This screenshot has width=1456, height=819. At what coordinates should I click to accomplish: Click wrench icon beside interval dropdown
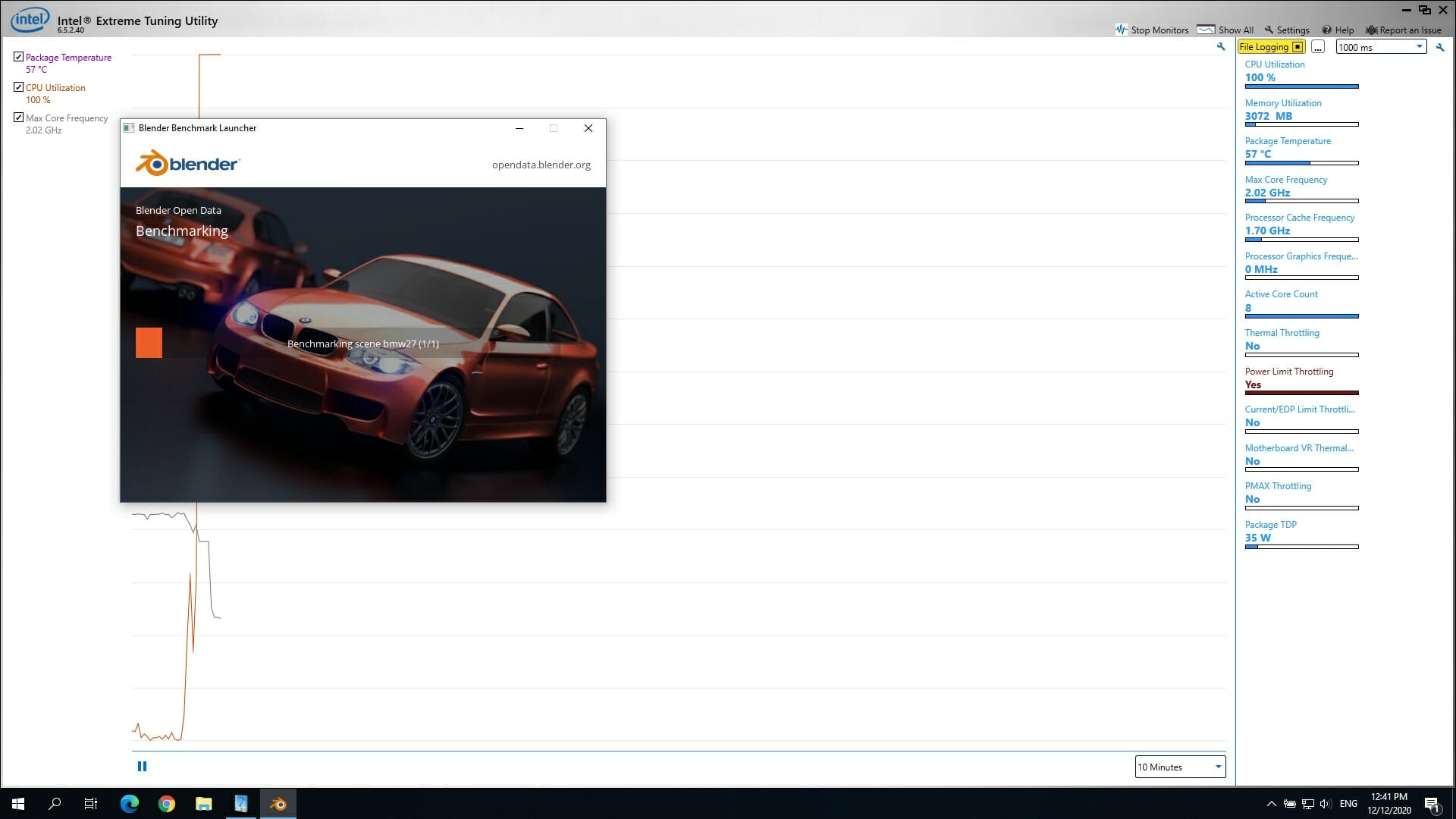point(1440,47)
